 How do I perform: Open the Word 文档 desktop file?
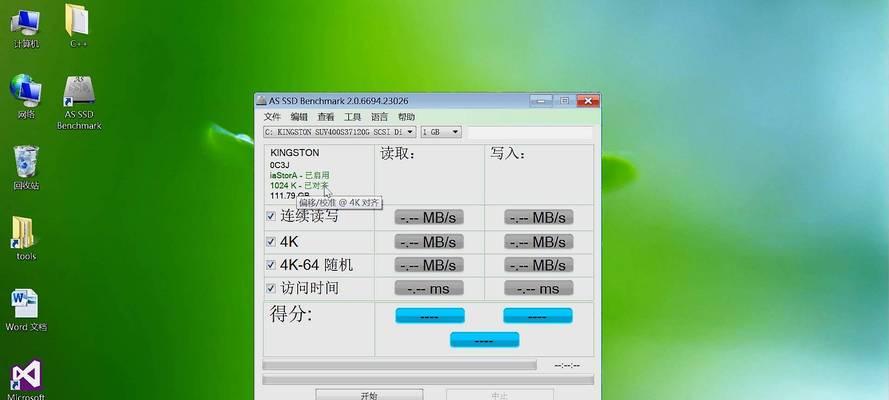pos(26,310)
